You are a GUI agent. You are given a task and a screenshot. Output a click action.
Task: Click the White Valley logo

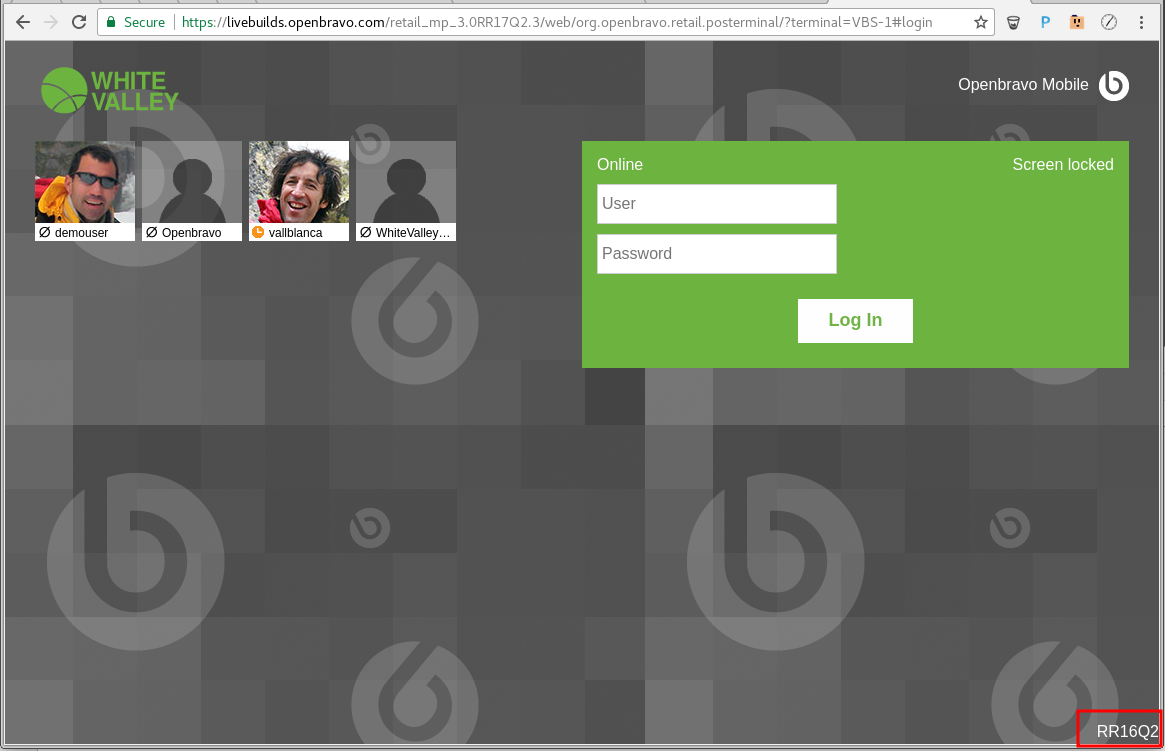(110, 90)
